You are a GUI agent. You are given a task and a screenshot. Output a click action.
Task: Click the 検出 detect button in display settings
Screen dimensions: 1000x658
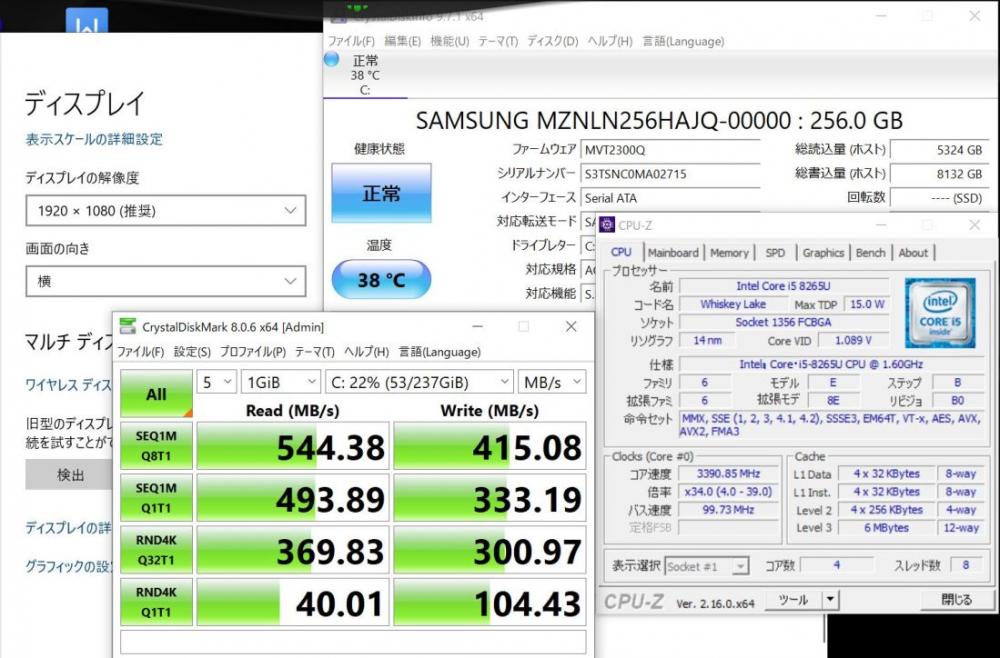point(70,475)
